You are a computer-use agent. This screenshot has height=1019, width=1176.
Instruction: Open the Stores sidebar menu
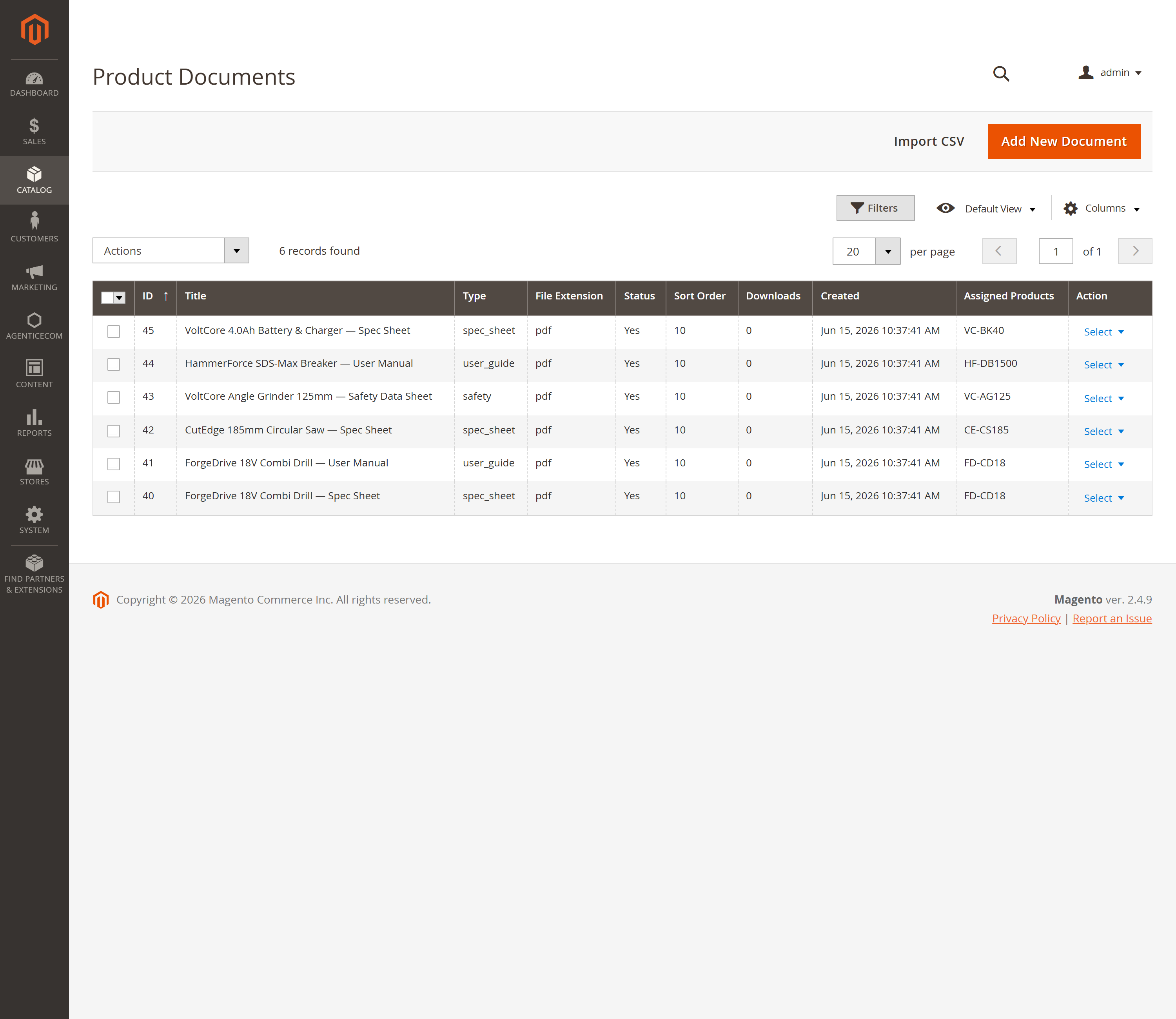(34, 471)
